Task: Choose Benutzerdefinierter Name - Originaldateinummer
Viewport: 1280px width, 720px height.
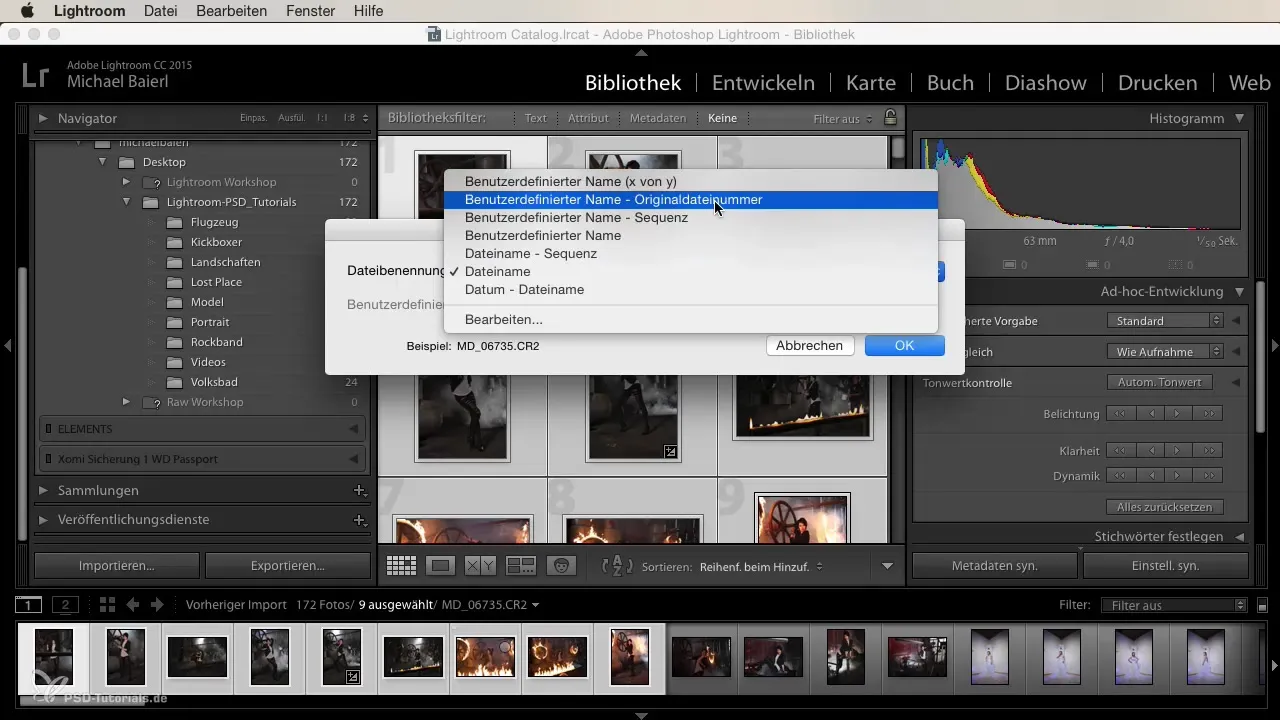Action: tap(690, 200)
